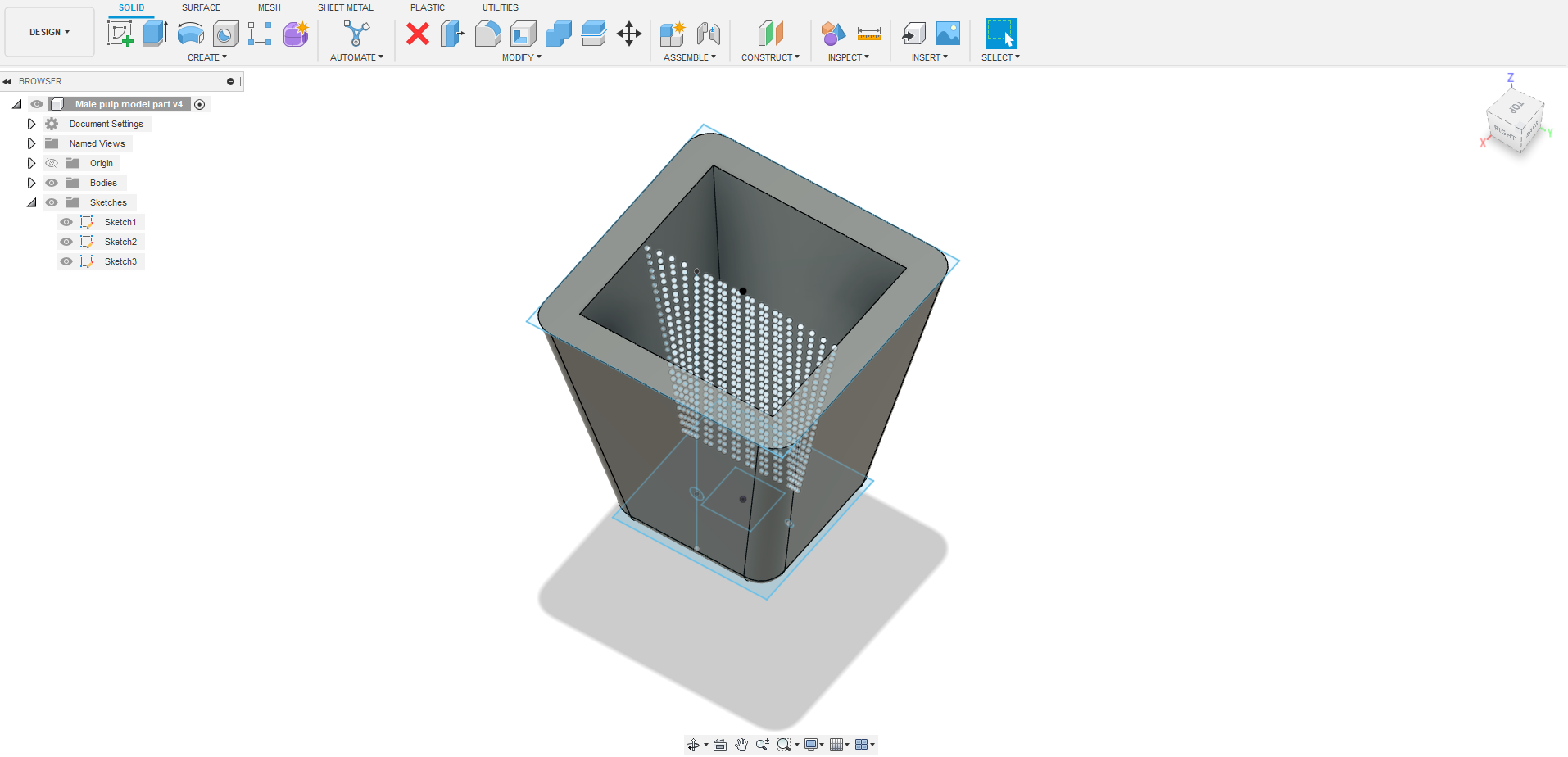Open the INSERT dropdown menu
The height and width of the screenshot is (757, 1568).
930,57
